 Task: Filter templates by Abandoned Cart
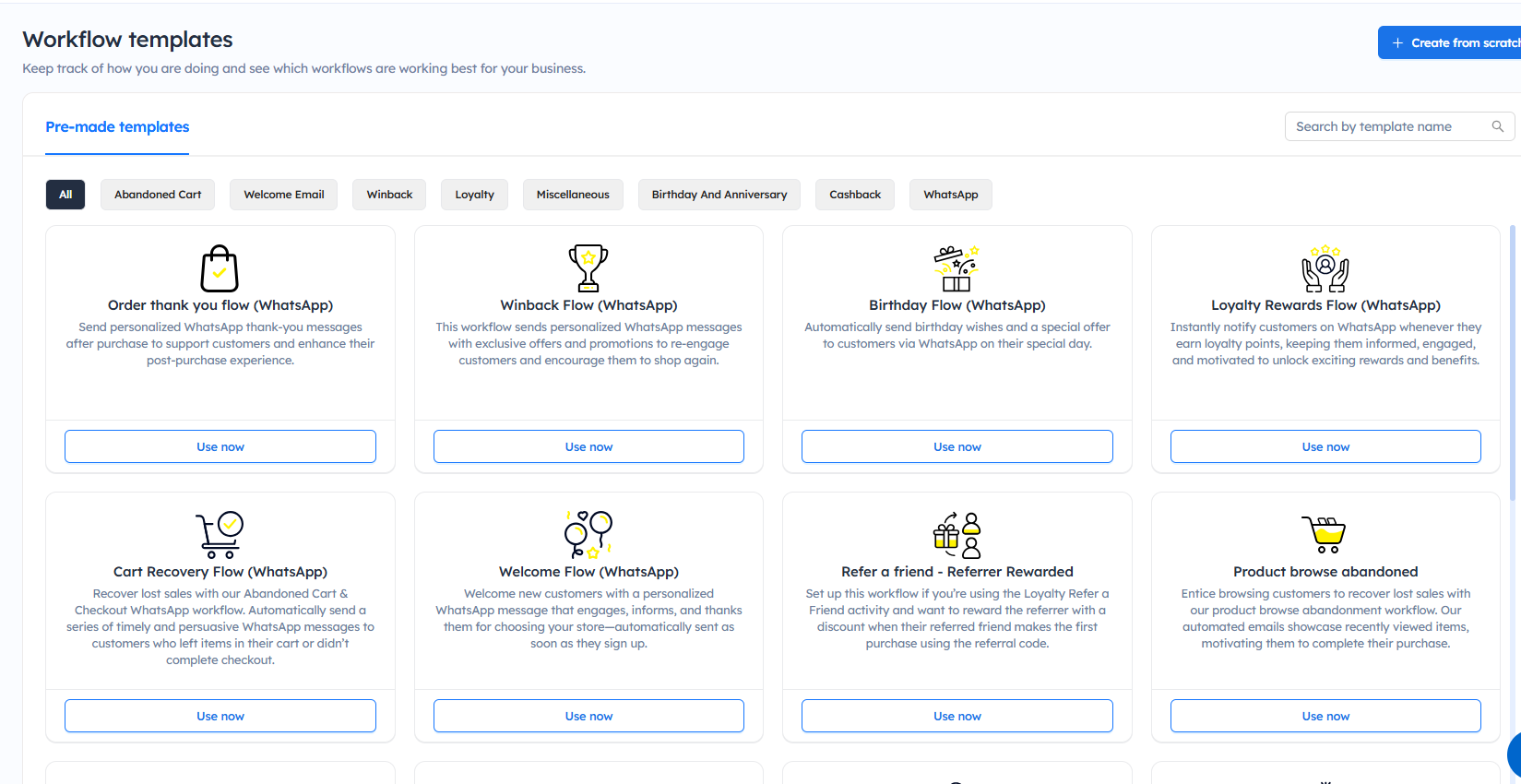click(x=158, y=195)
